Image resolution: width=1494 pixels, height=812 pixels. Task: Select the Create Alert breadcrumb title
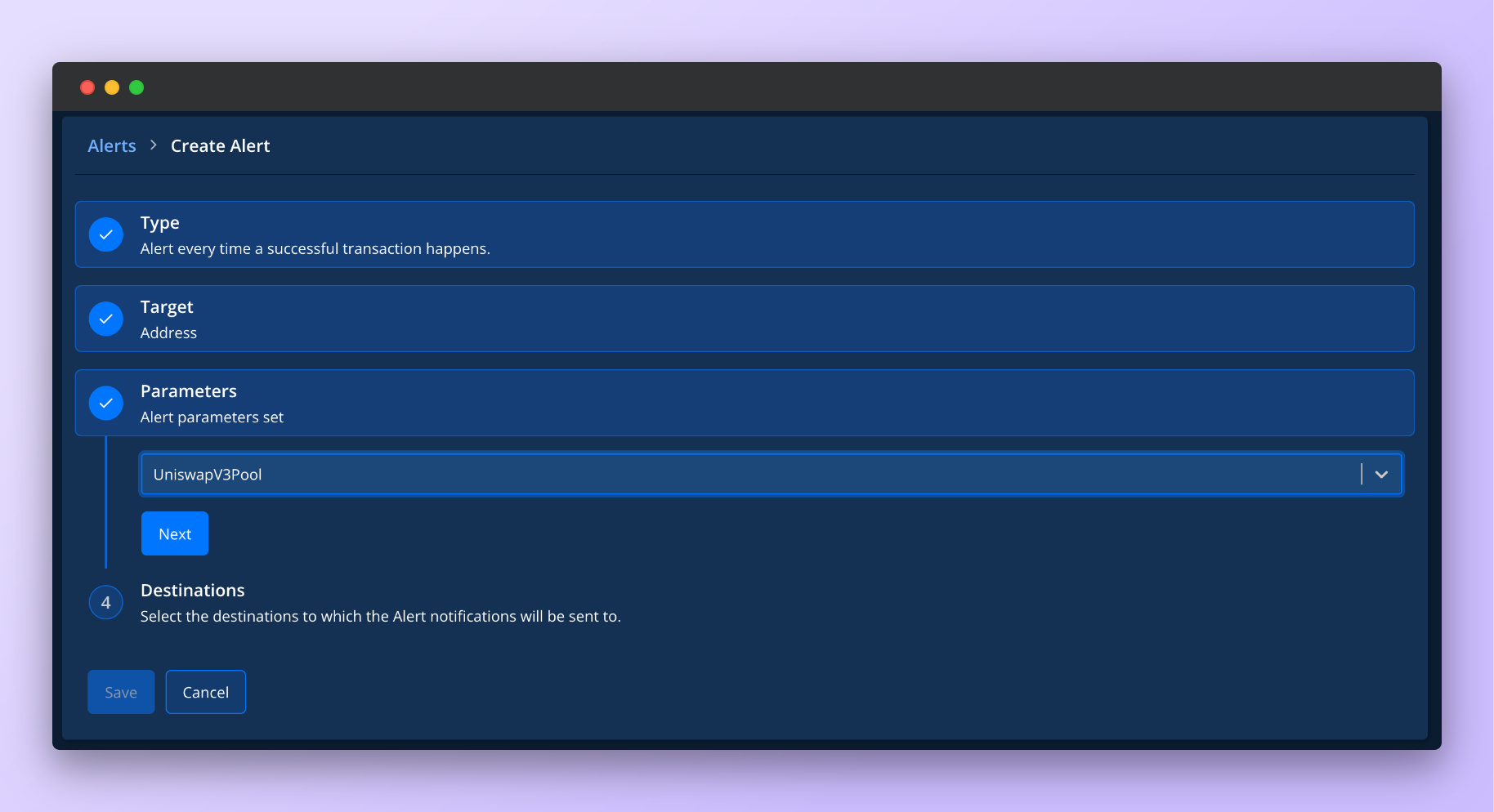pyautogui.click(x=220, y=145)
